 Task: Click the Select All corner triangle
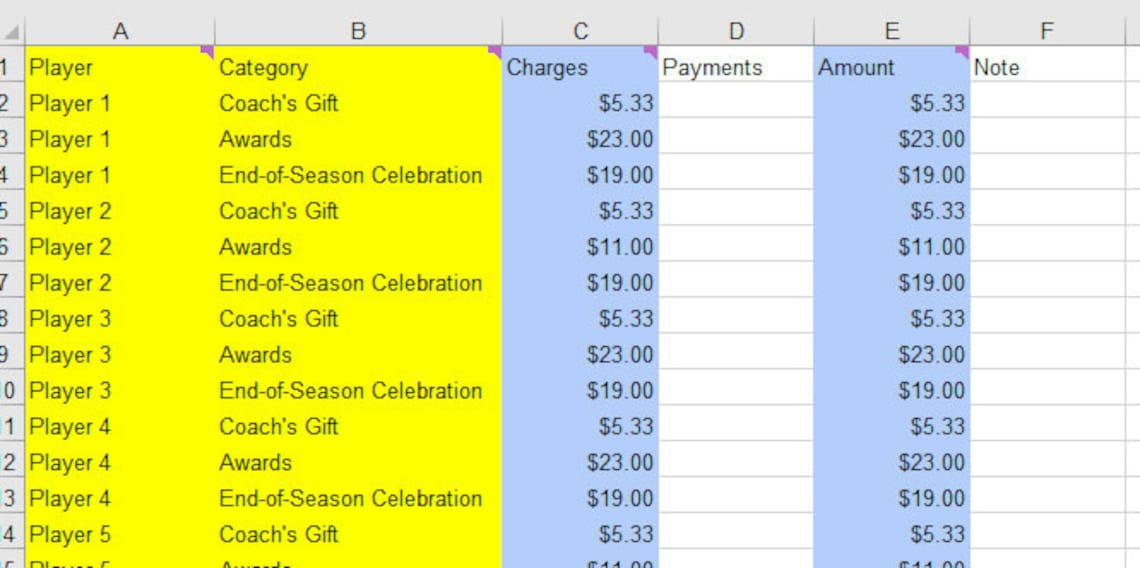[x=12, y=32]
